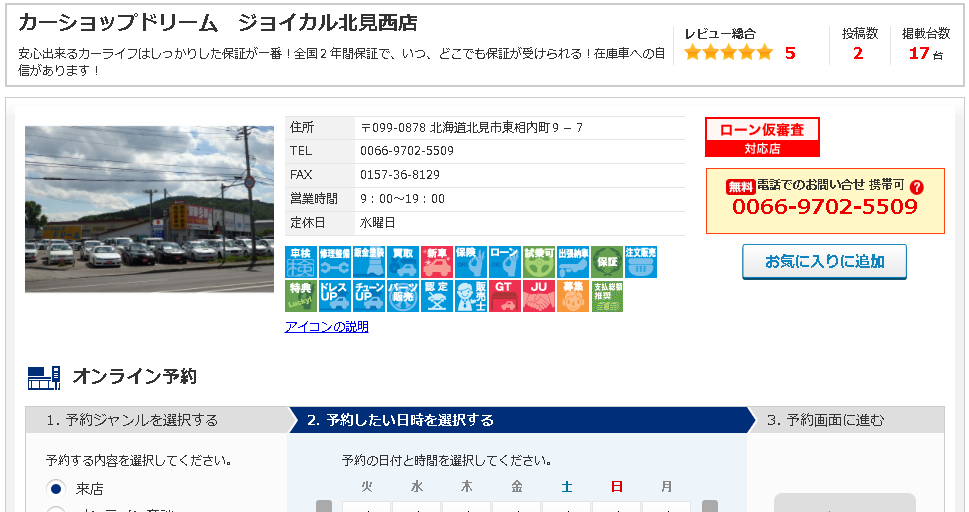Click business hours 9:00～19:00
The height and width of the screenshot is (512, 969).
tap(402, 199)
